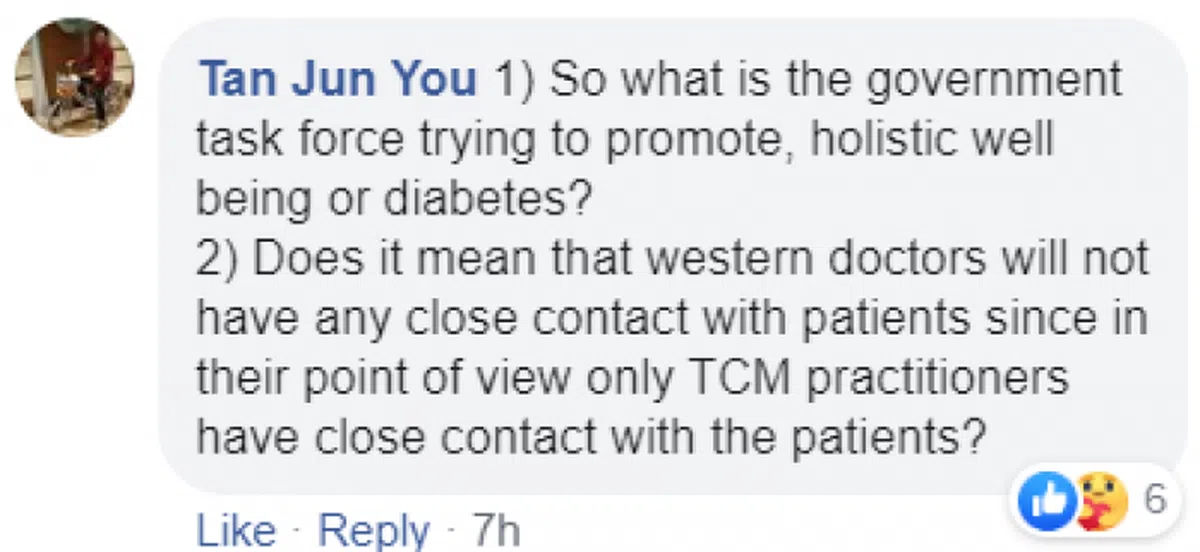Screen dimensions: 1200x552
Task: Like the comment
Action: [236, 530]
